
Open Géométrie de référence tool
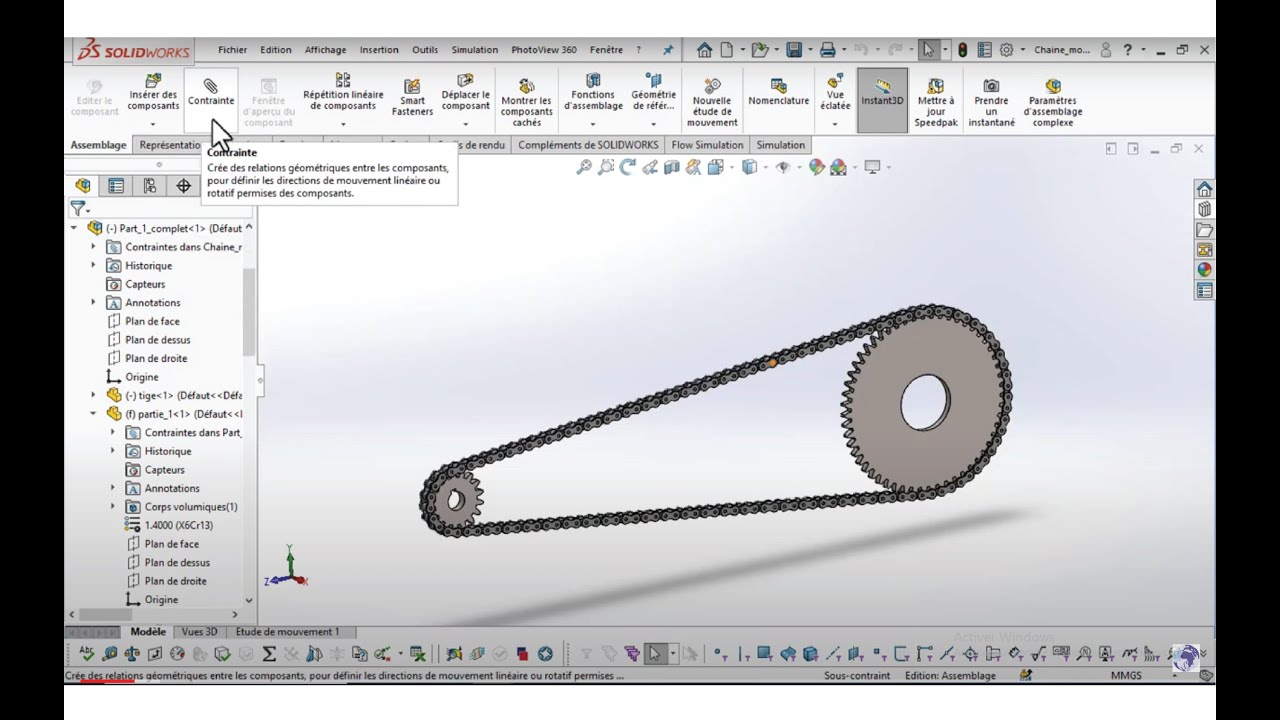coord(653,92)
